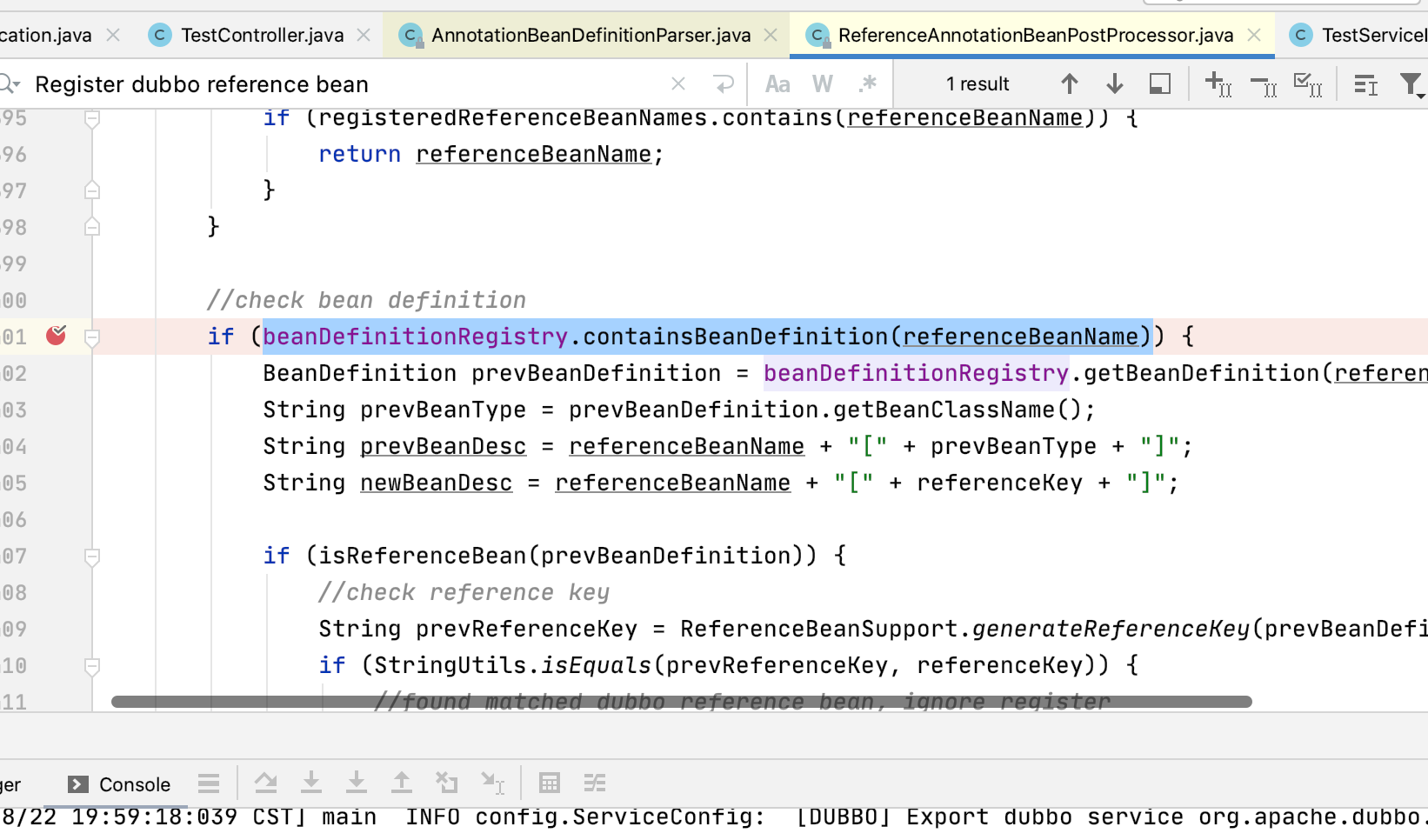Click the '//check bean definition' comment
The image size is (1428, 840).
pyautogui.click(x=366, y=300)
